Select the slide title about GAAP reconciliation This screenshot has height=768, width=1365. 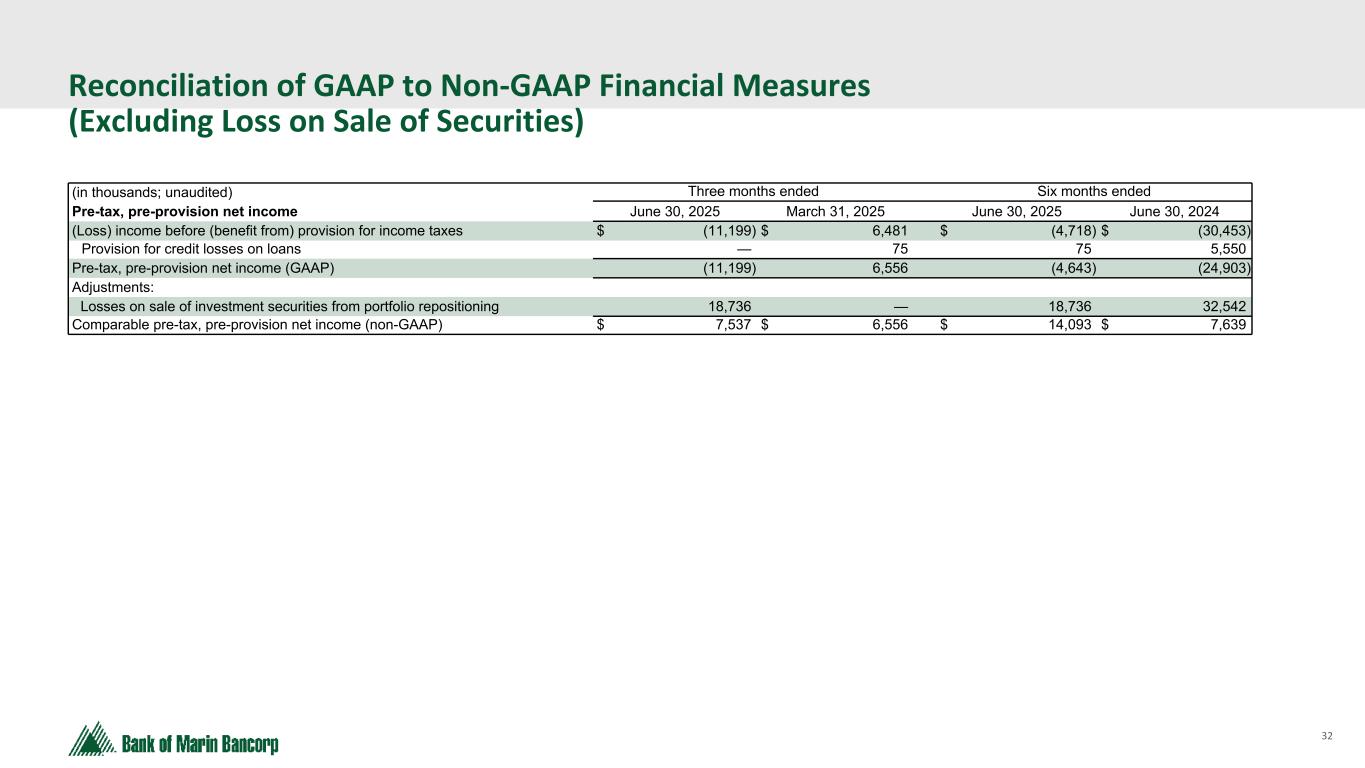tap(469, 87)
